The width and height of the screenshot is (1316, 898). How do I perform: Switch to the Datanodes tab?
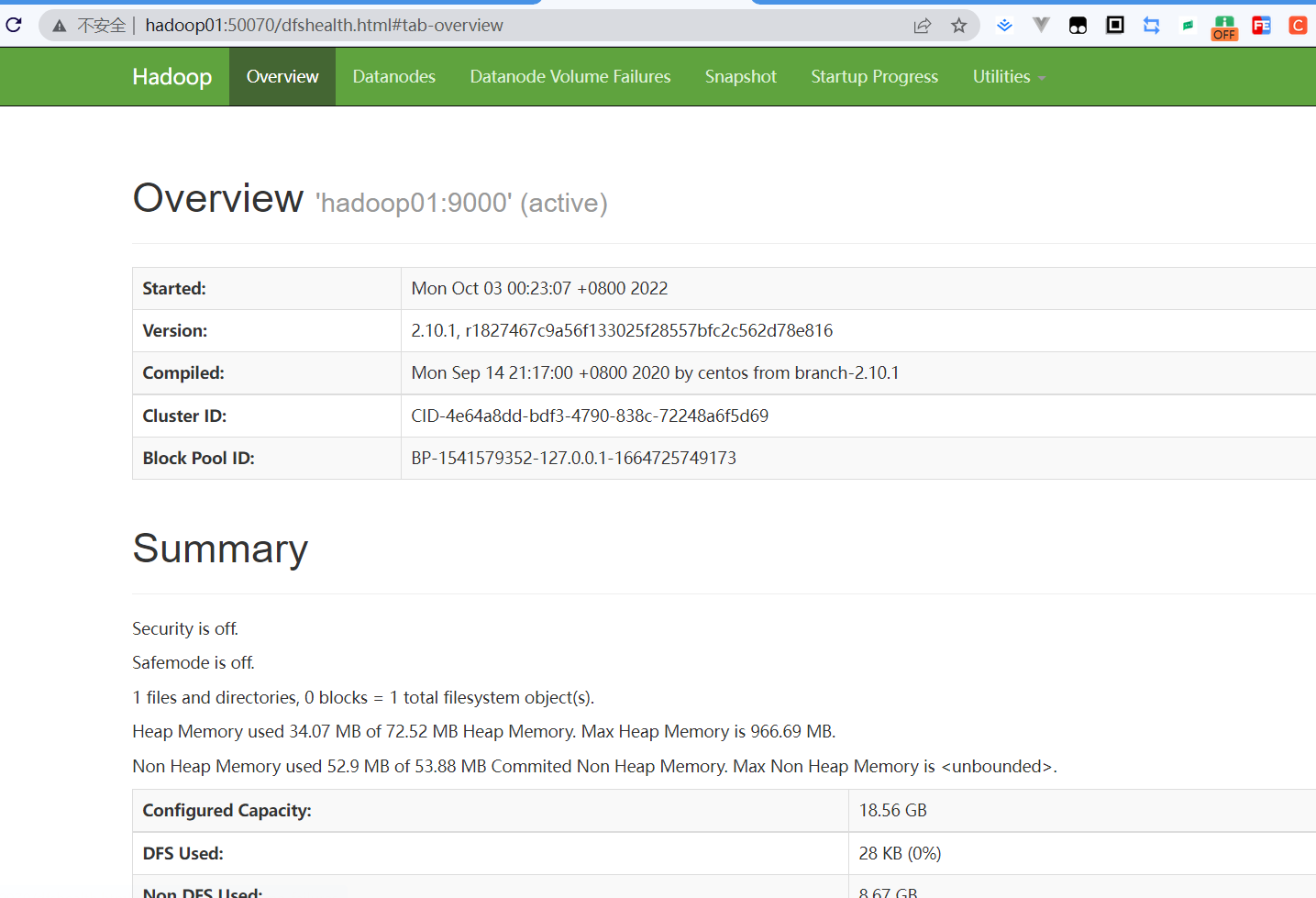393,77
